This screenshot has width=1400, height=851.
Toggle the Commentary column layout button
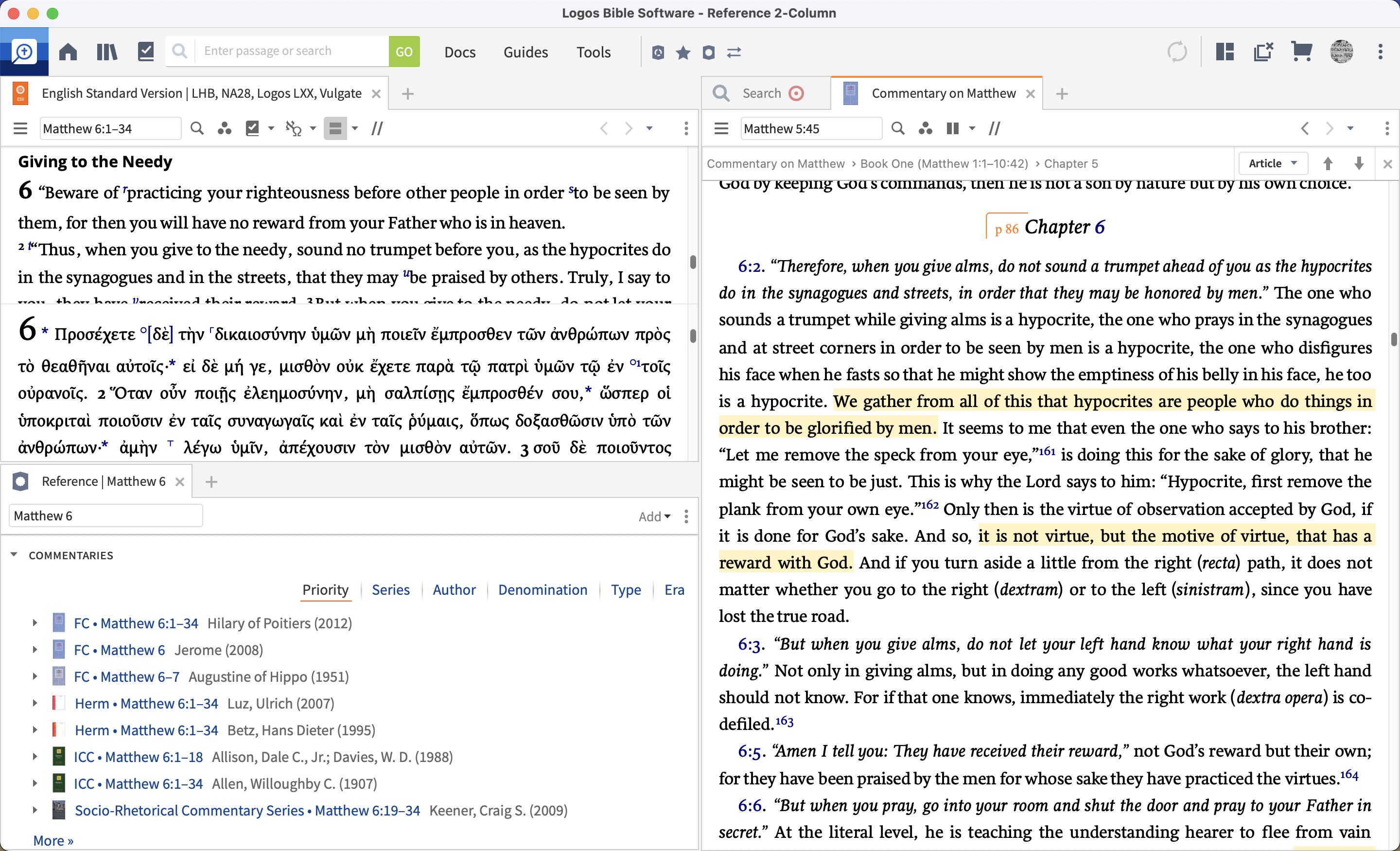pos(953,128)
